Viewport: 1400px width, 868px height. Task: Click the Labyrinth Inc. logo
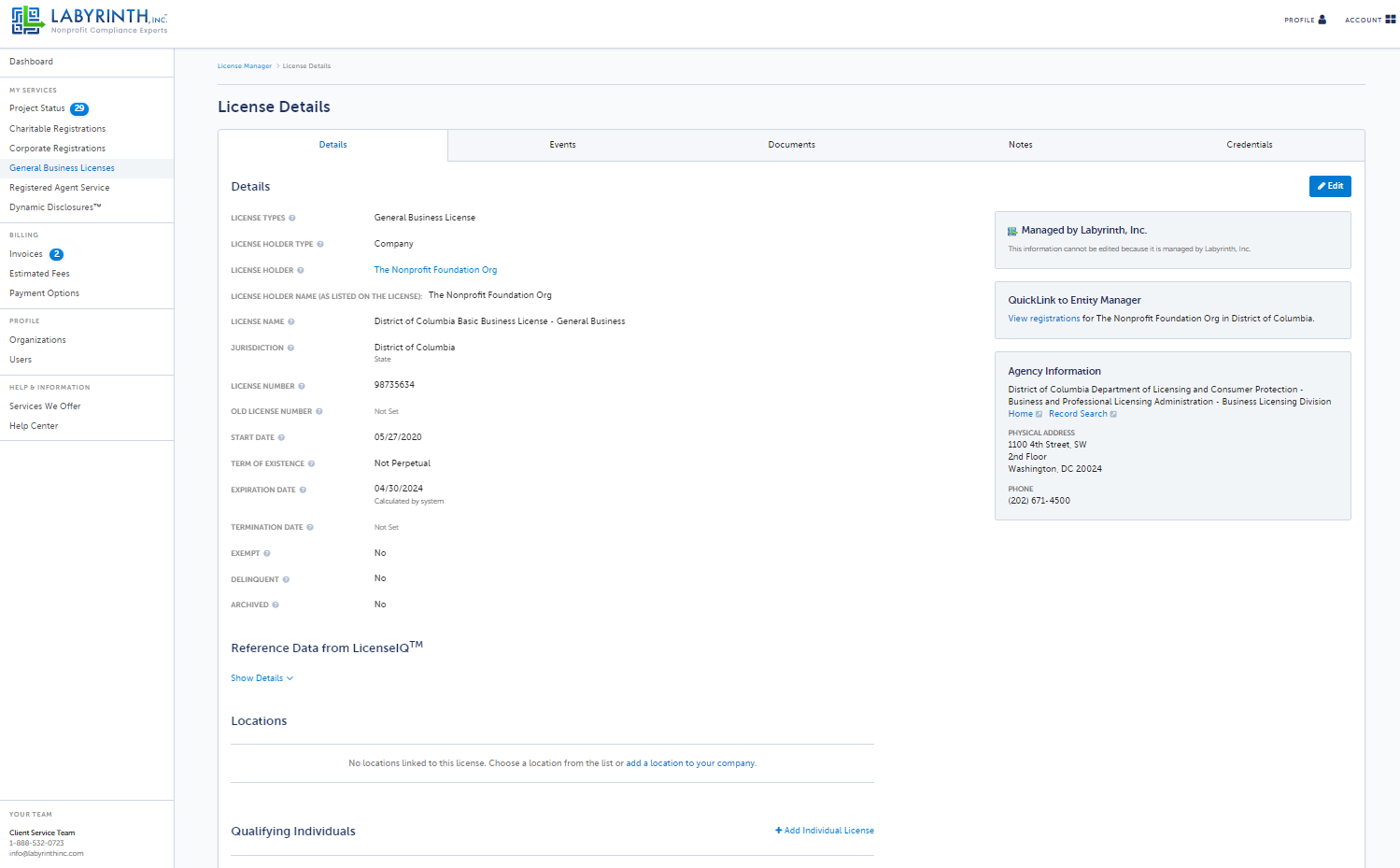click(90, 21)
